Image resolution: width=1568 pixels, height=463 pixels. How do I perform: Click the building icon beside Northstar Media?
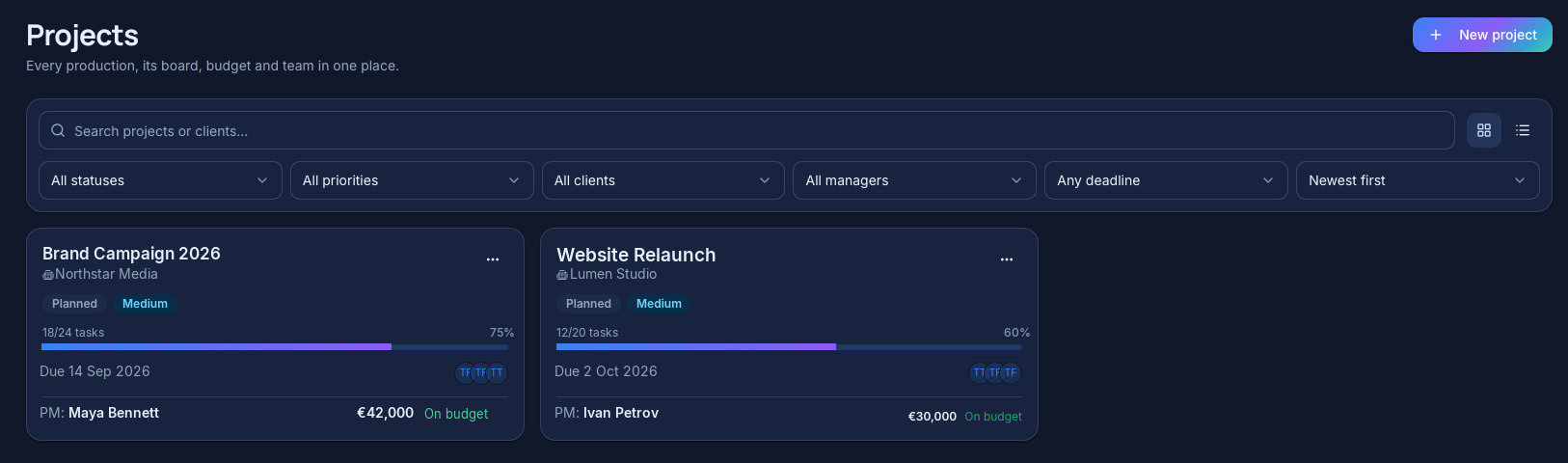pyautogui.click(x=47, y=275)
